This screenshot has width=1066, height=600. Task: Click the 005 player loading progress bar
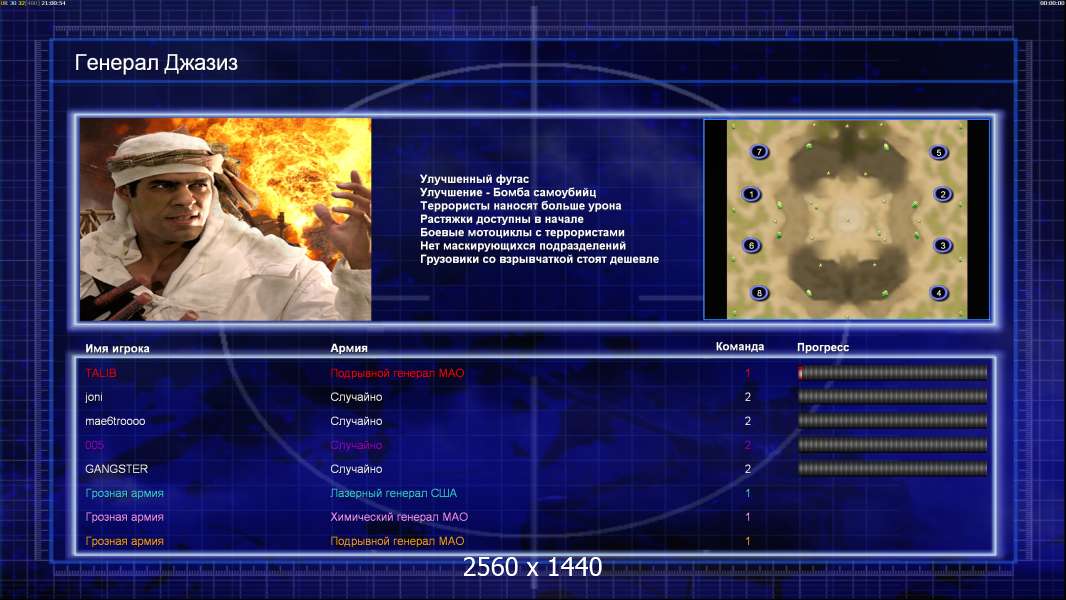(x=893, y=445)
